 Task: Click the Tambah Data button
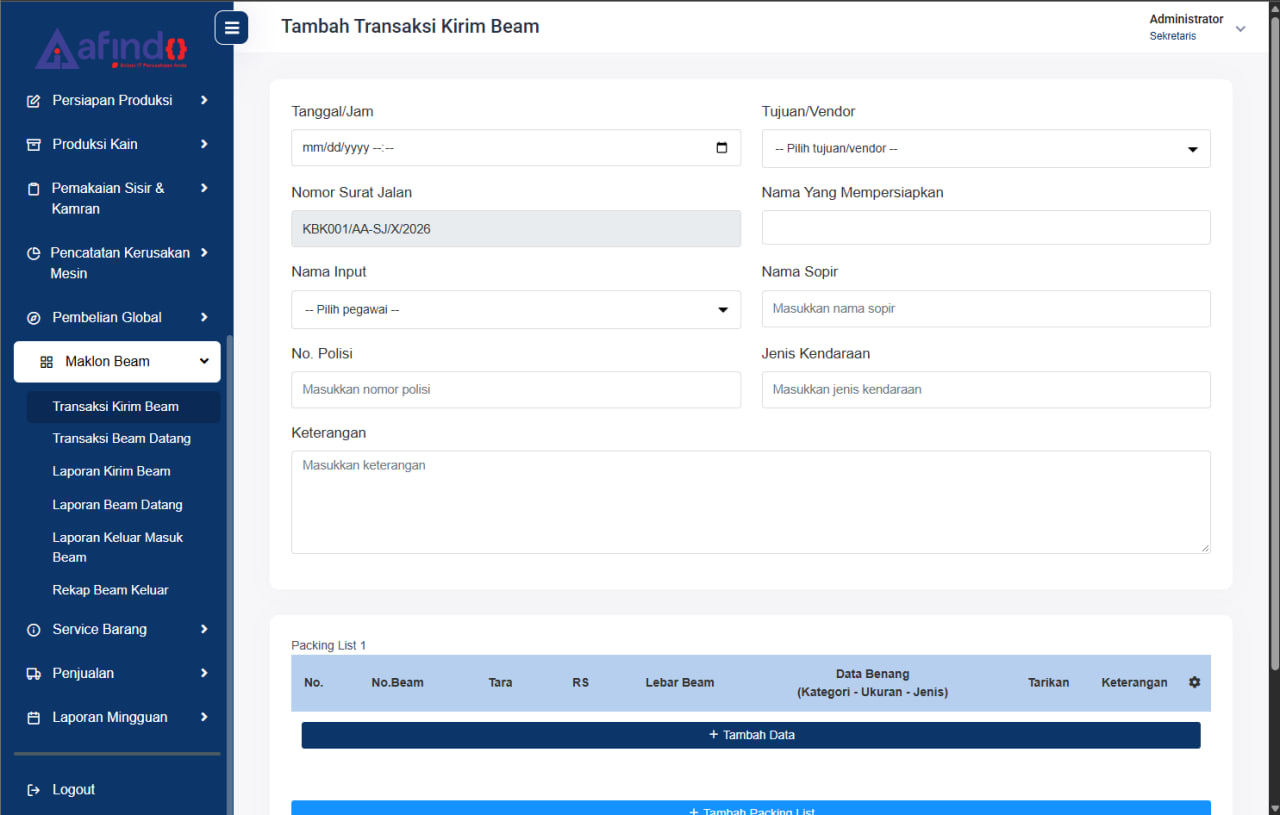pos(751,735)
